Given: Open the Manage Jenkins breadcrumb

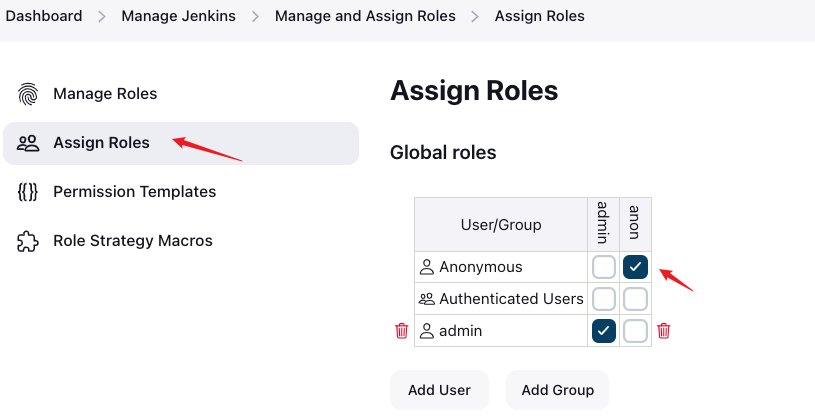Looking at the screenshot, I should [178, 16].
